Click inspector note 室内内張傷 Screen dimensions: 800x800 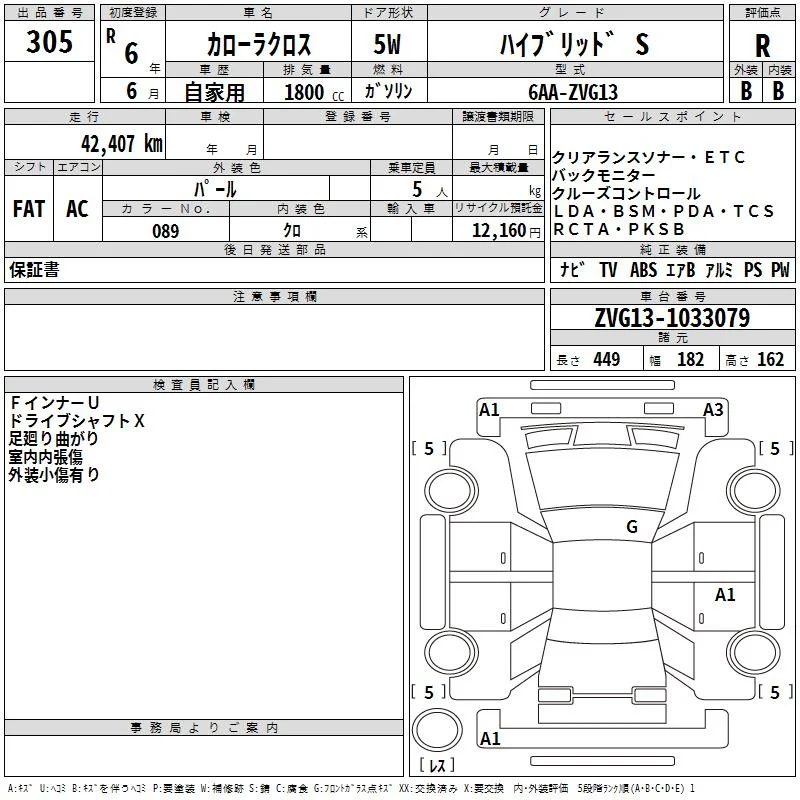coord(45,457)
